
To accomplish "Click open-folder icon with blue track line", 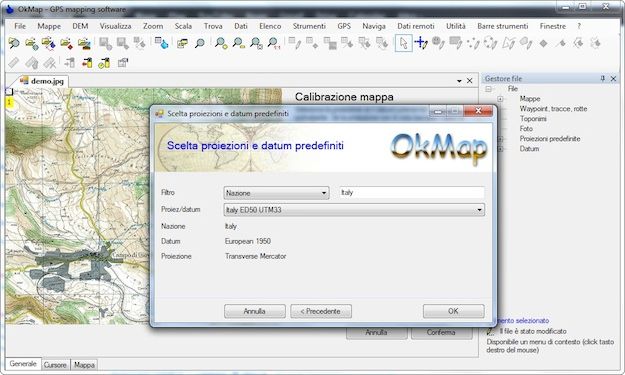I will [49, 43].
